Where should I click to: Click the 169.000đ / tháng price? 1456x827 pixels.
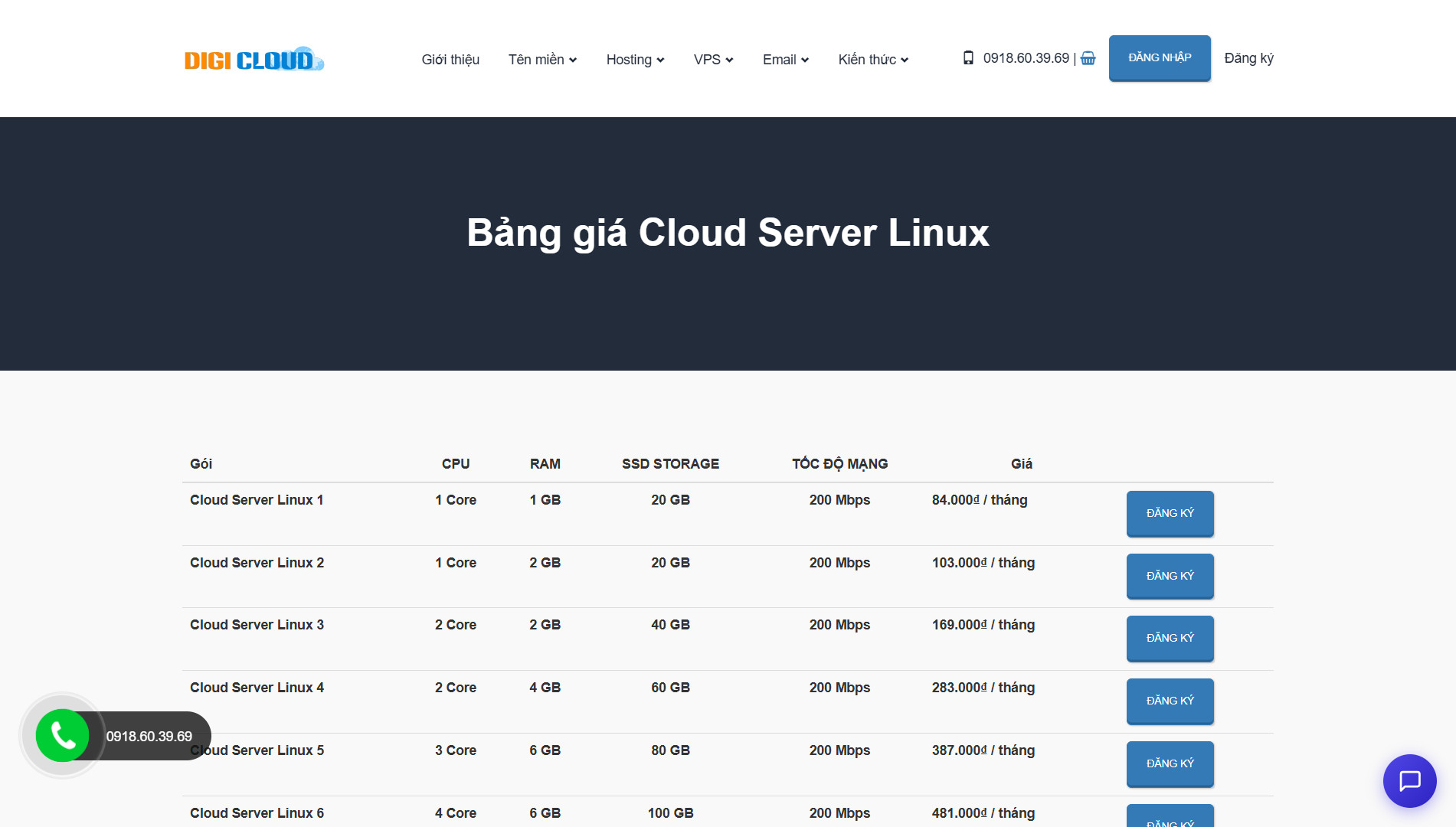click(x=983, y=625)
